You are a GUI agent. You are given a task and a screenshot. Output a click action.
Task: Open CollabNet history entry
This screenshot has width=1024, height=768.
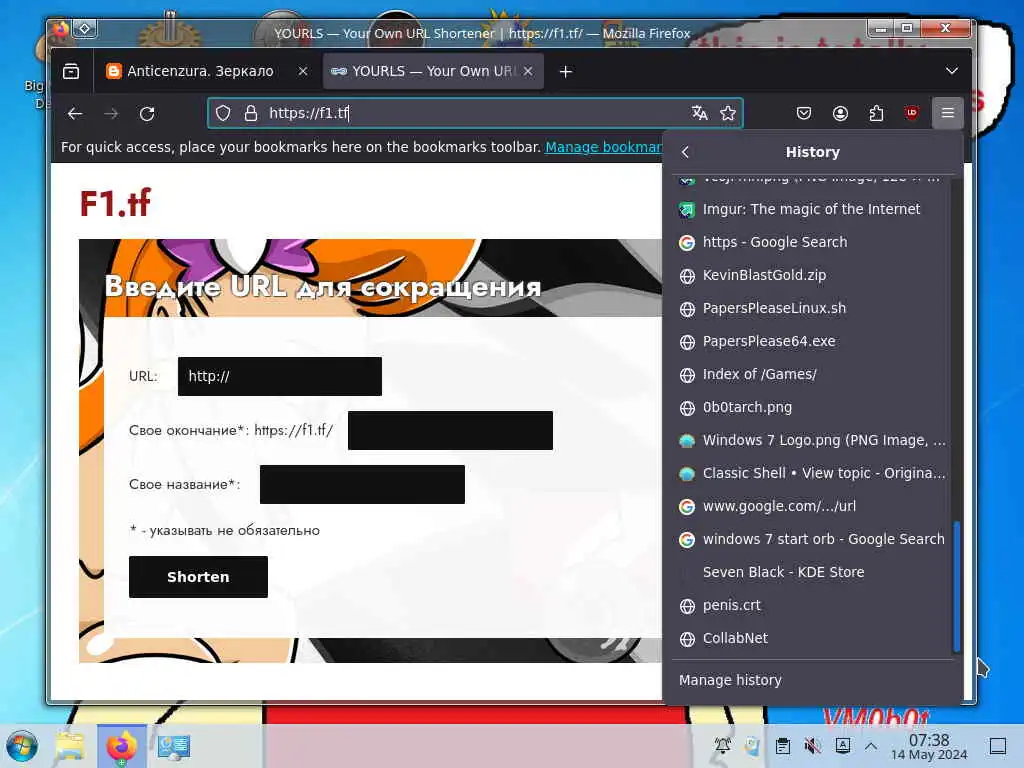click(812, 638)
